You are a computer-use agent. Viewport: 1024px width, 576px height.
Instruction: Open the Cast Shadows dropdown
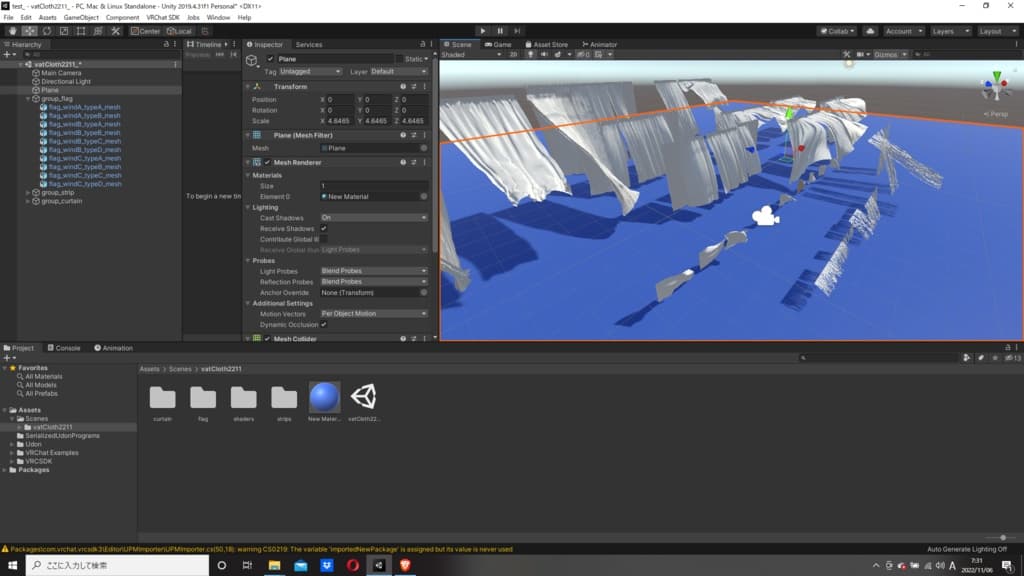[373, 217]
